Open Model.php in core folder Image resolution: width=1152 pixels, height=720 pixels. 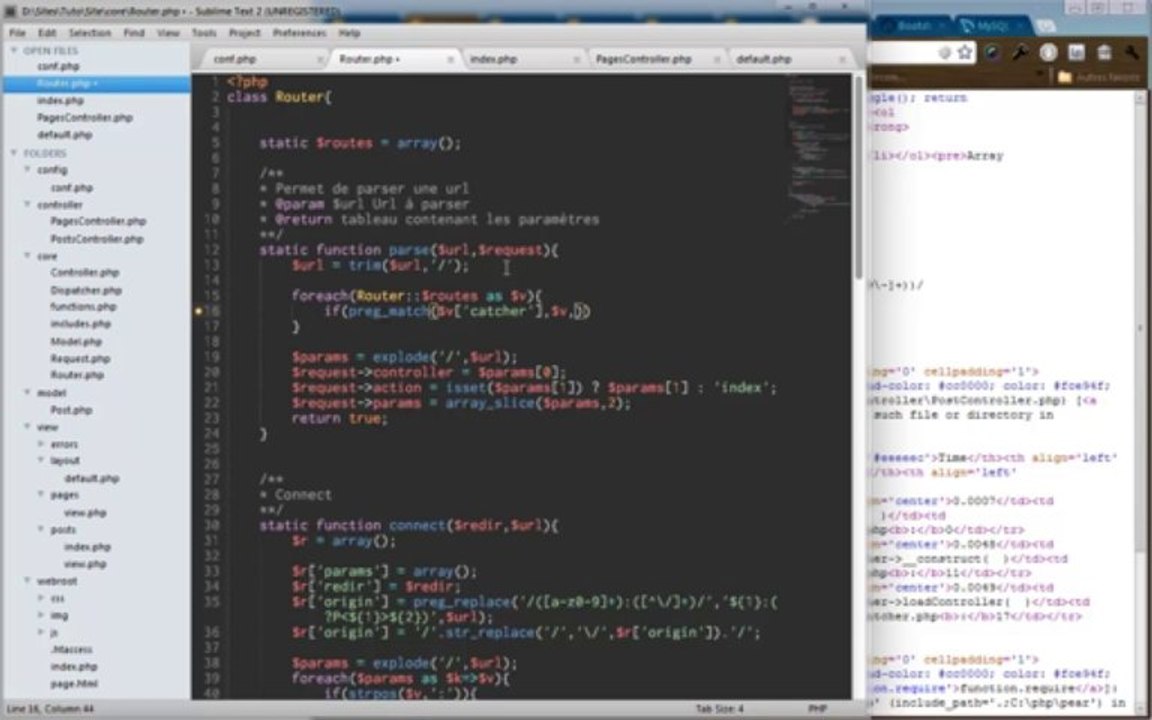(x=76, y=342)
